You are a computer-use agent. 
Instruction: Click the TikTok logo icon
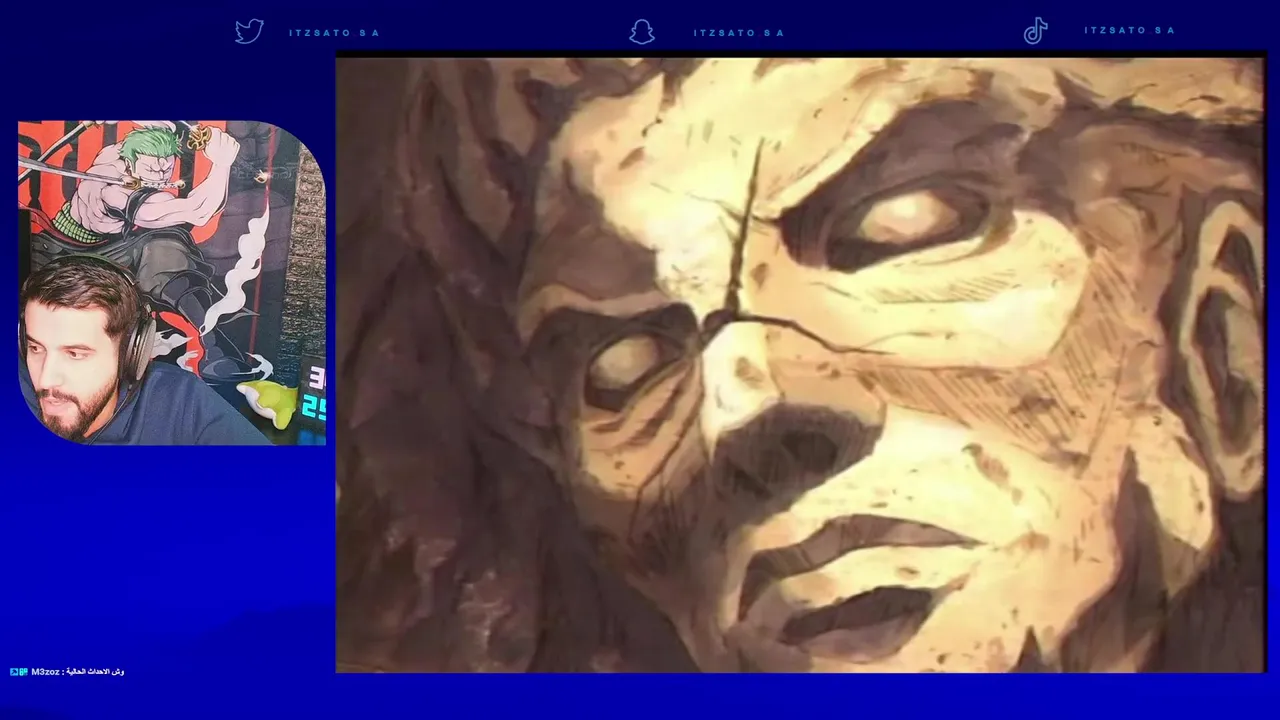(x=1035, y=32)
